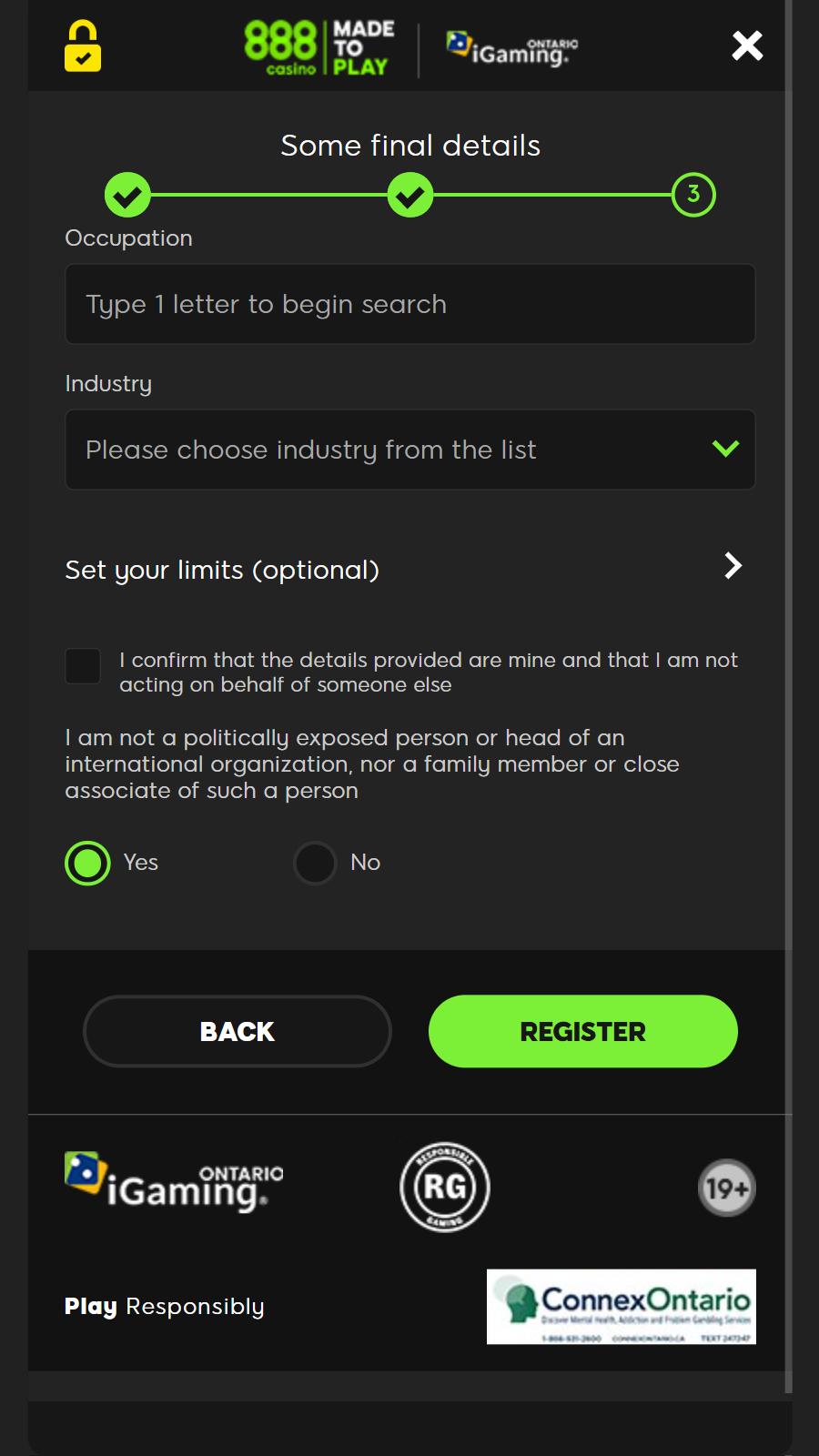
Task: Go to second completed step checkmark
Action: click(x=410, y=195)
